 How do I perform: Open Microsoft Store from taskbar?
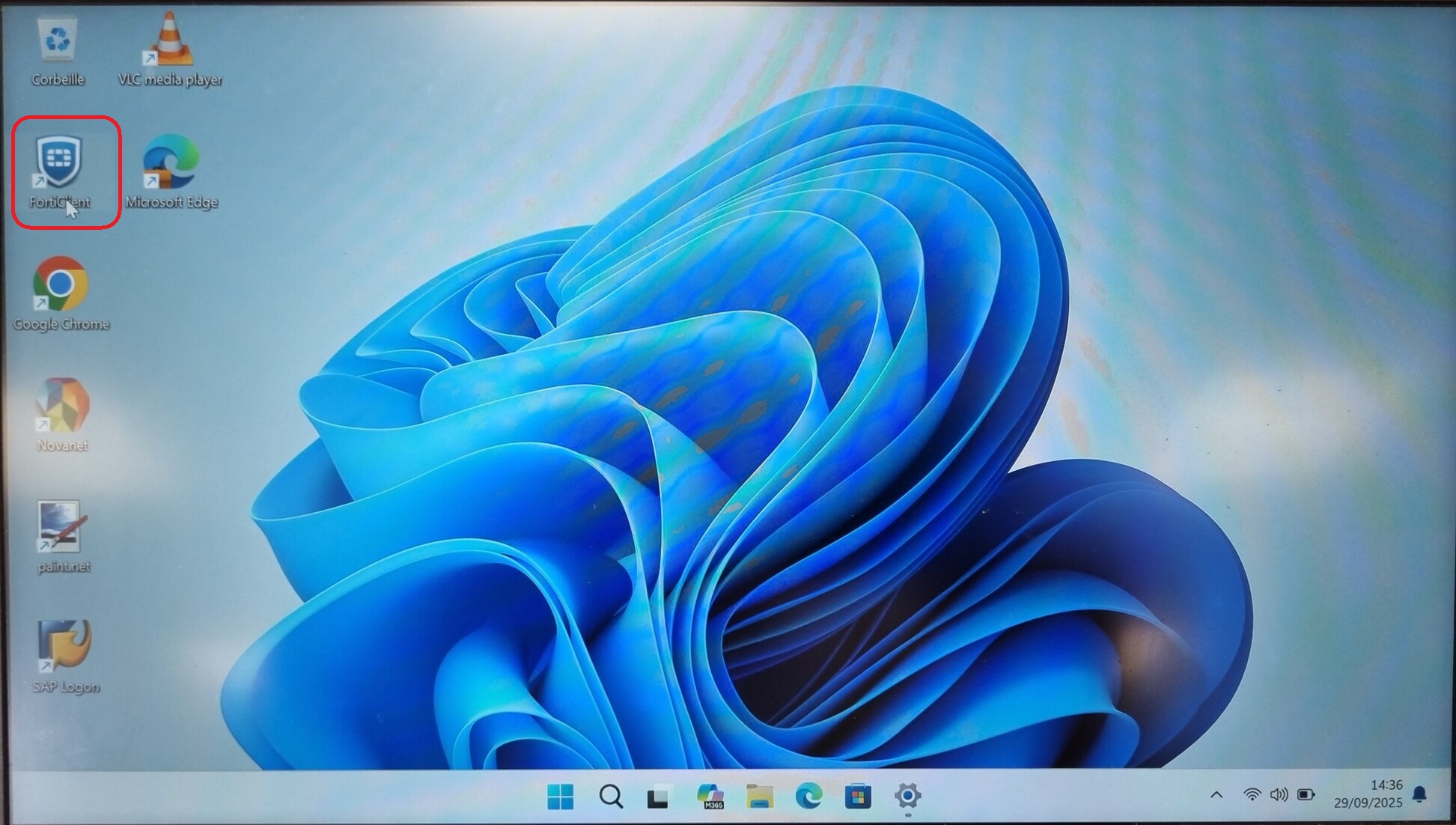coord(858,797)
